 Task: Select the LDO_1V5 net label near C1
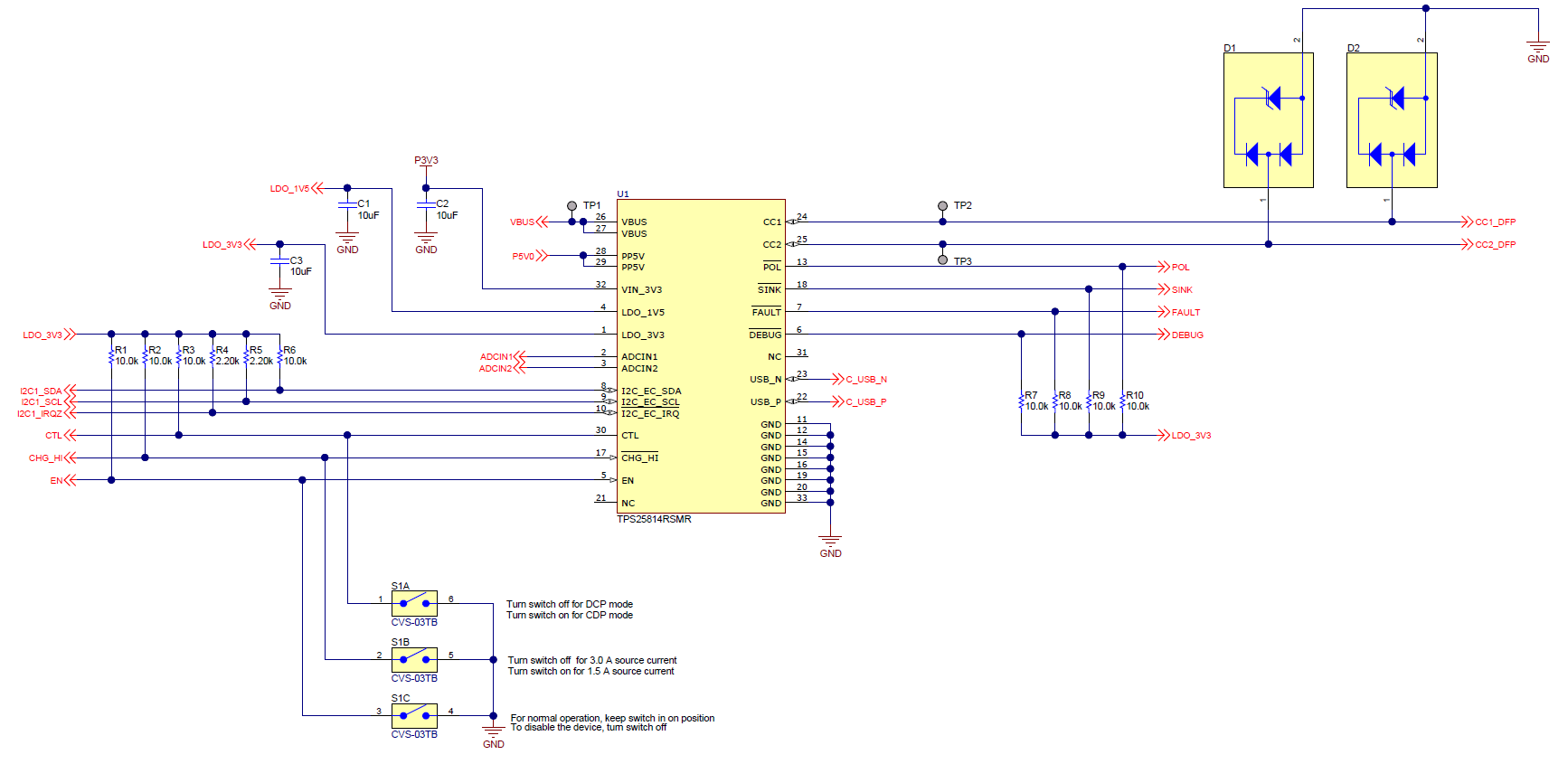point(289,189)
